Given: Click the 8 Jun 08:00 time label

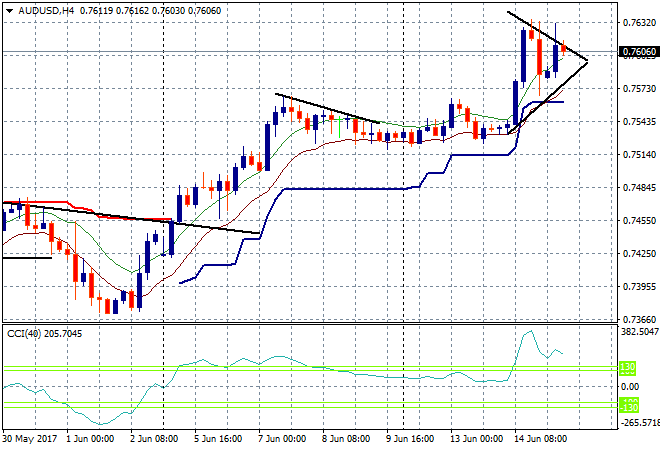Looking at the screenshot, I should tap(346, 439).
